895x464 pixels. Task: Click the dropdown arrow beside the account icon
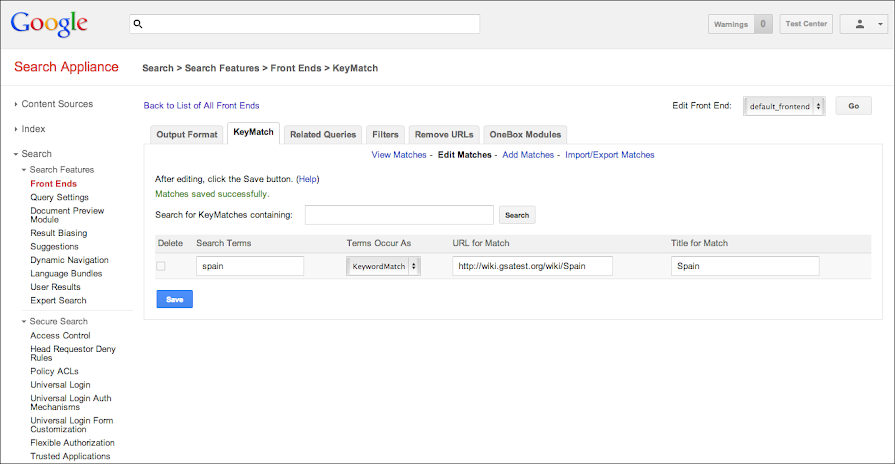pyautogui.click(x=880, y=24)
